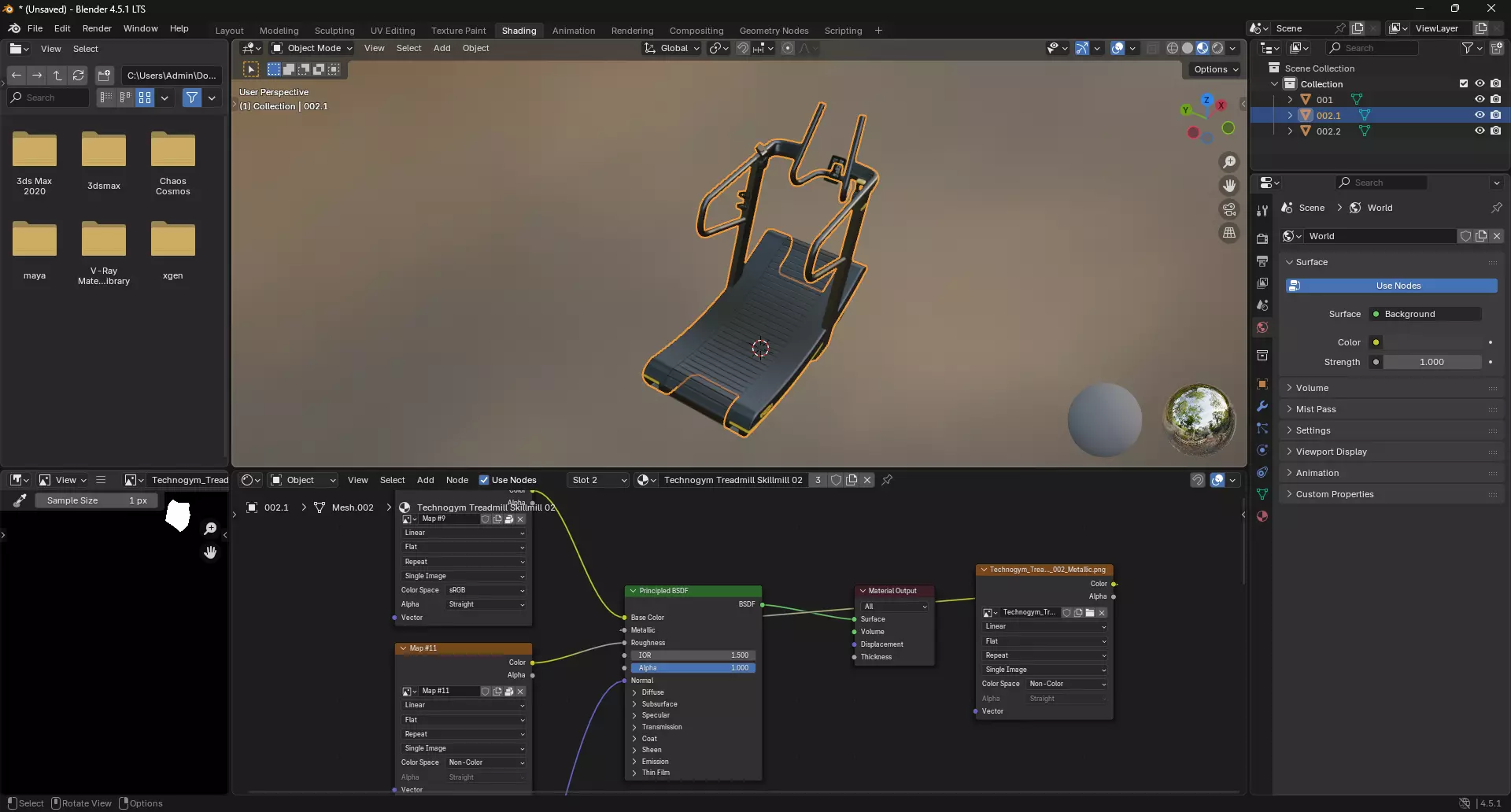Switch to the Compositing workspace tab
The image size is (1511, 812).
tap(696, 31)
